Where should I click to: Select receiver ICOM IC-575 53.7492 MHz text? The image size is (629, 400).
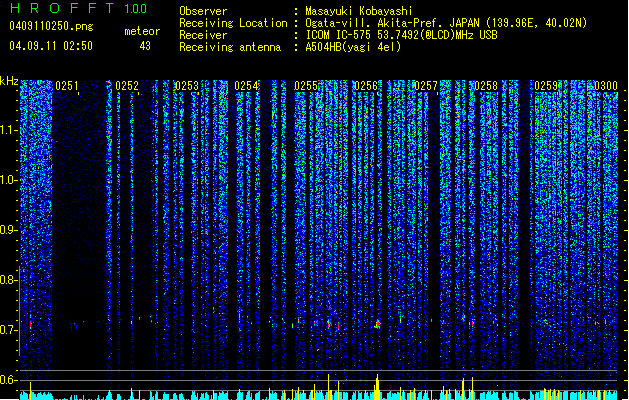coord(401,35)
